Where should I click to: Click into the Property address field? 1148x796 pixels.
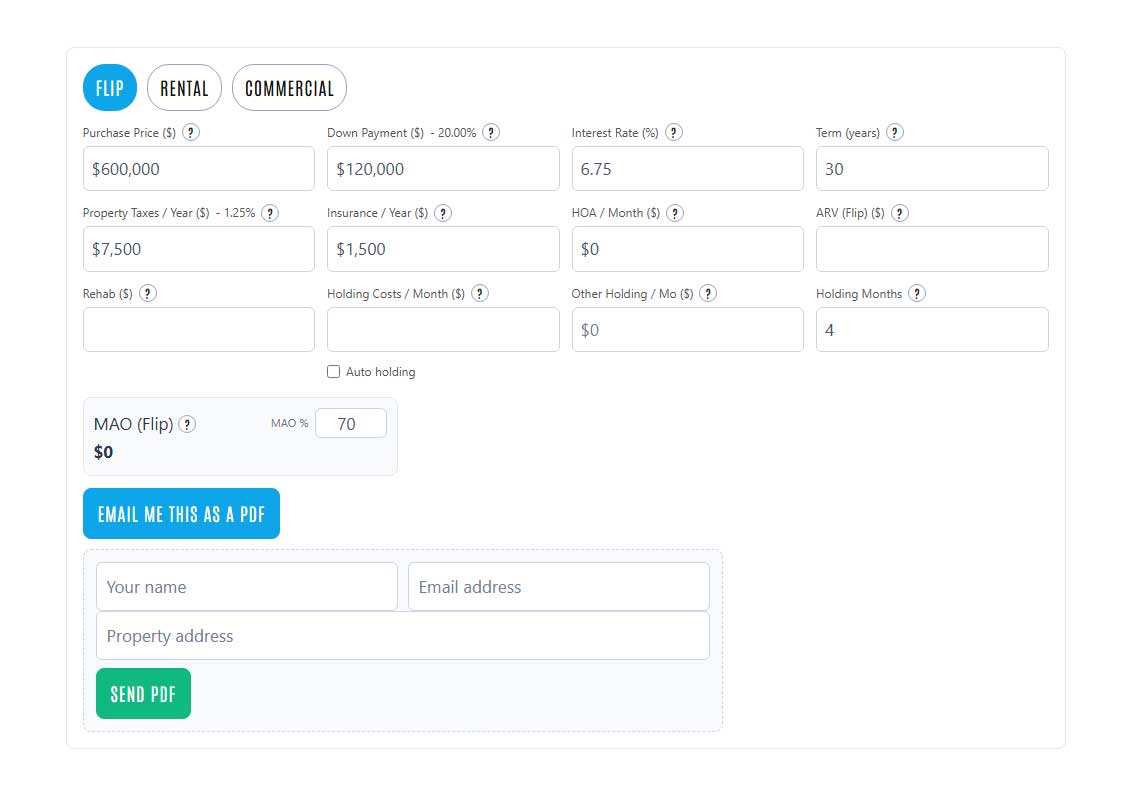pyautogui.click(x=402, y=636)
